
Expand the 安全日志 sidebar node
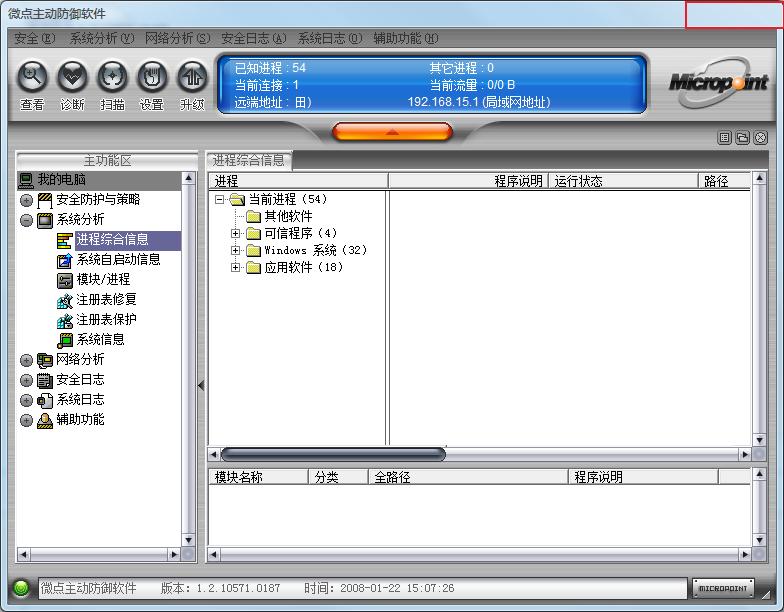pos(26,380)
